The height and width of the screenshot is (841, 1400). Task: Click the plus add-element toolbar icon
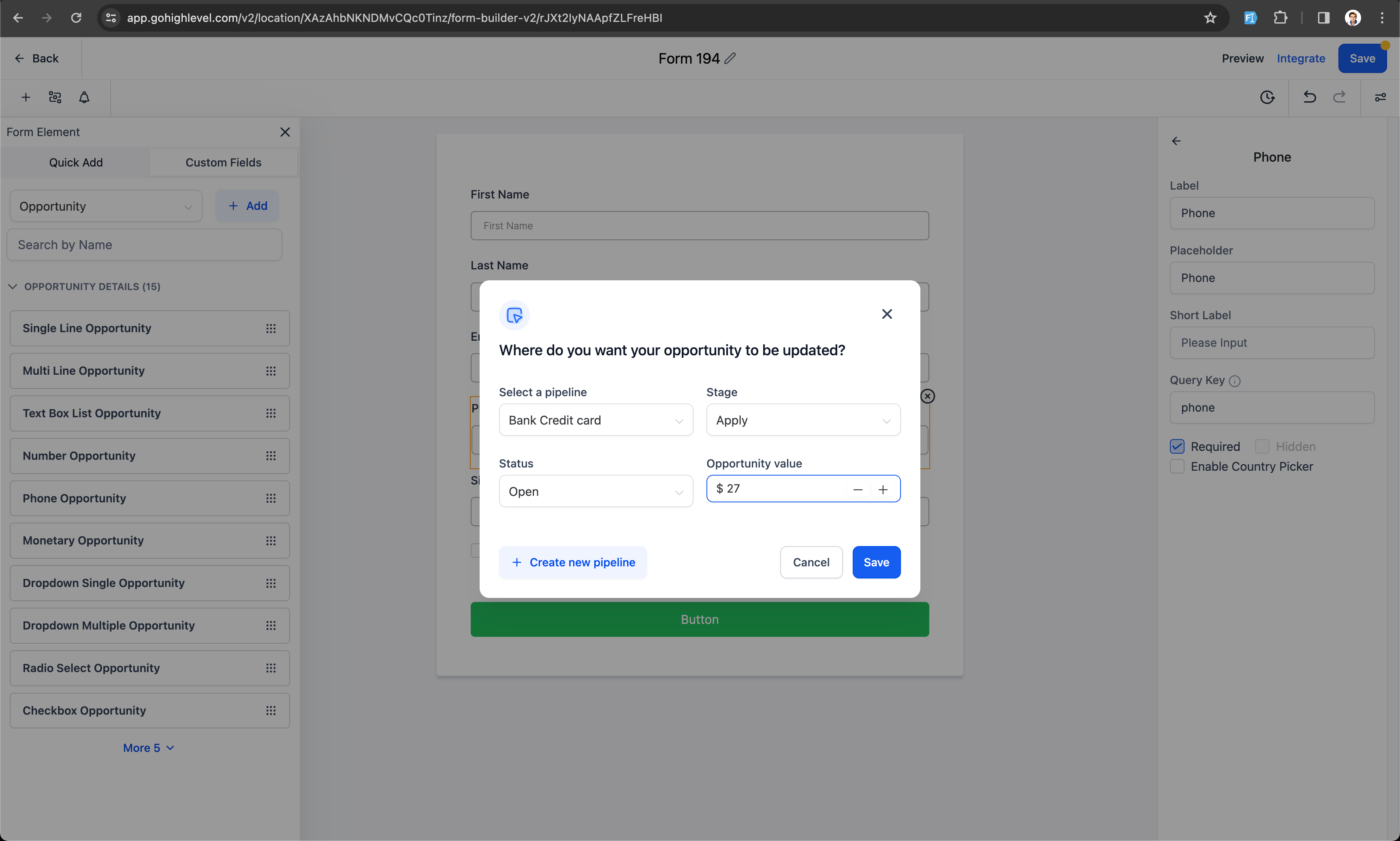(x=26, y=98)
